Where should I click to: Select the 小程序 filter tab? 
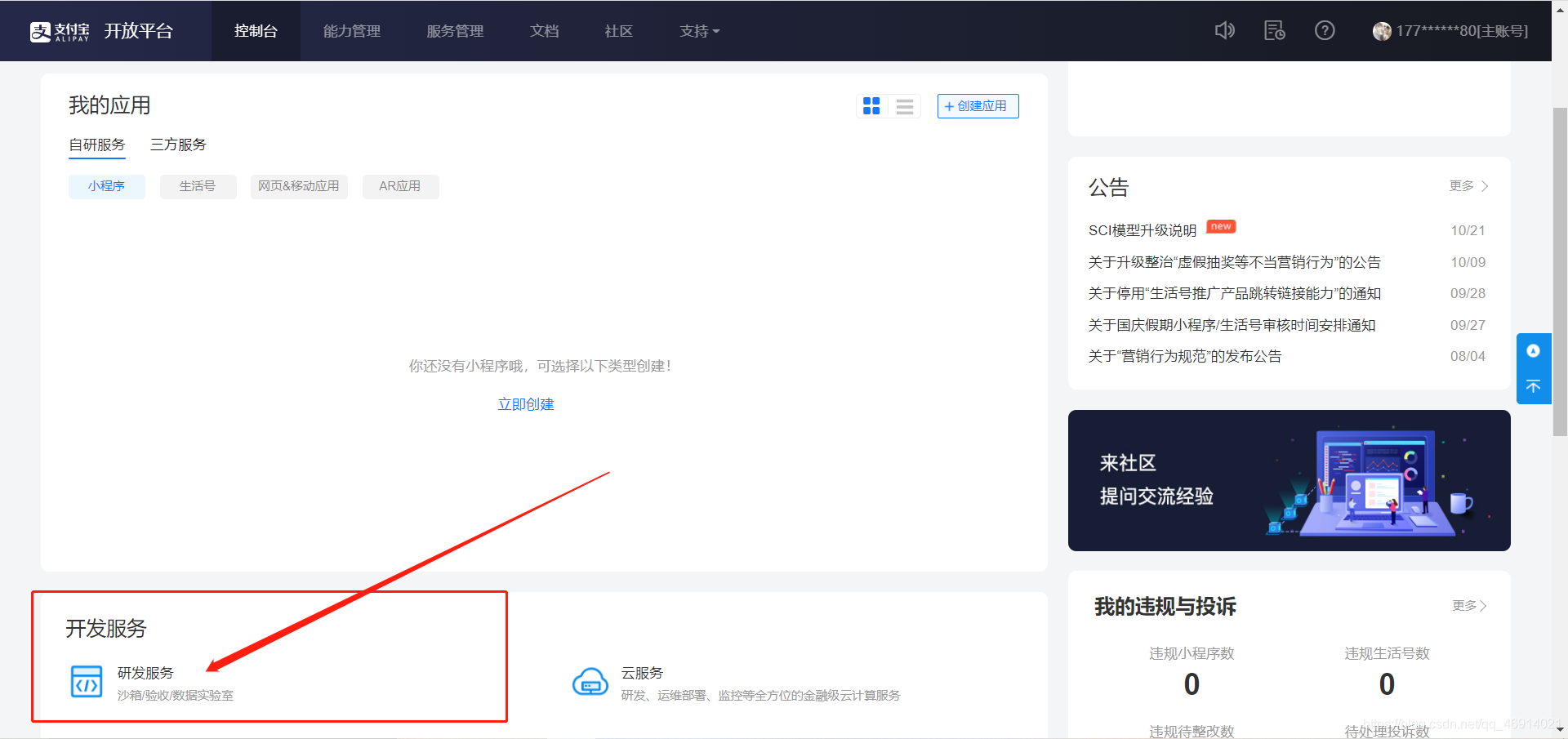tap(107, 186)
